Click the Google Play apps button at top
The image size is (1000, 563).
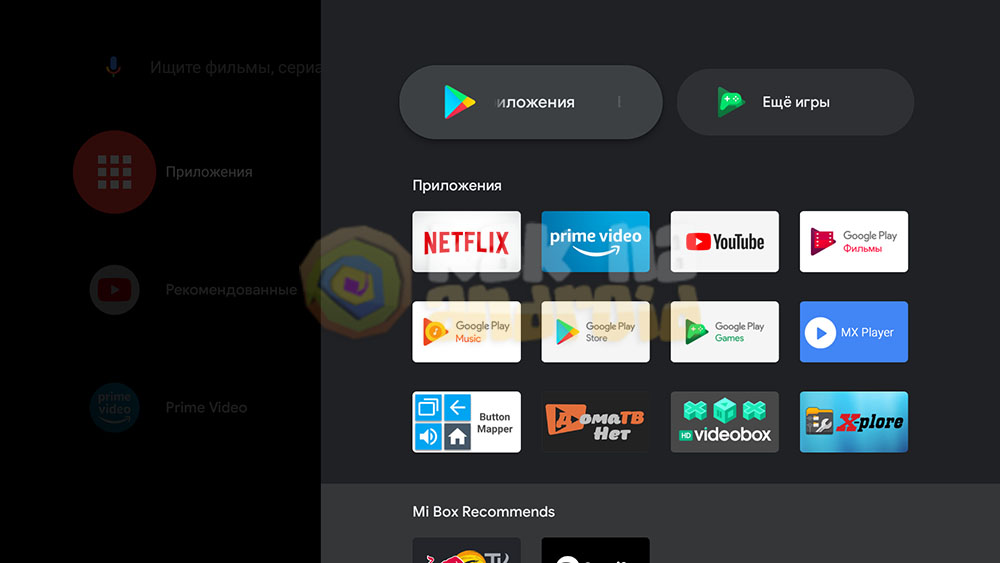(x=530, y=102)
